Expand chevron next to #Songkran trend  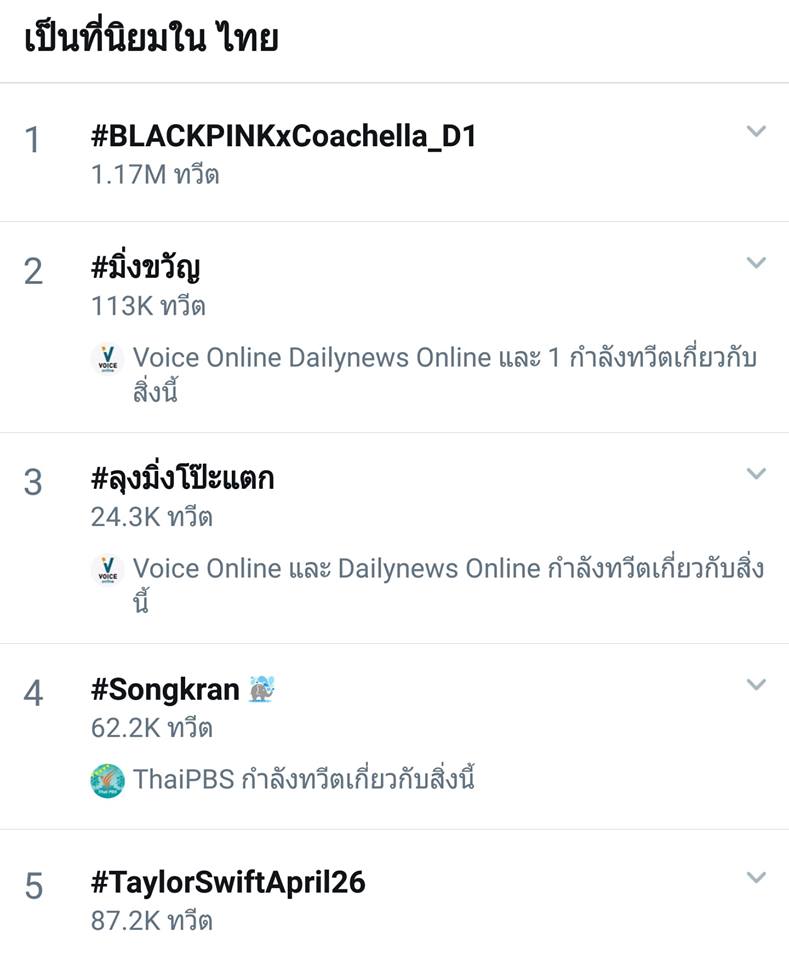click(756, 684)
